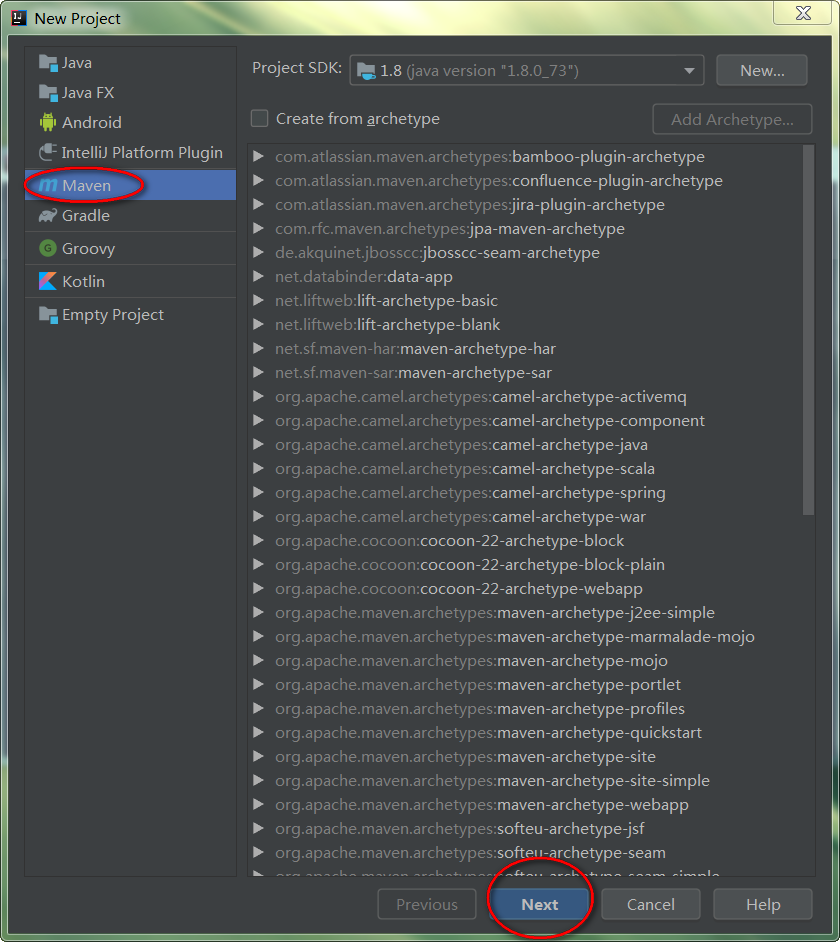Select the maven-archetype-webapp archetype
This screenshot has width=840, height=942.
(592, 805)
